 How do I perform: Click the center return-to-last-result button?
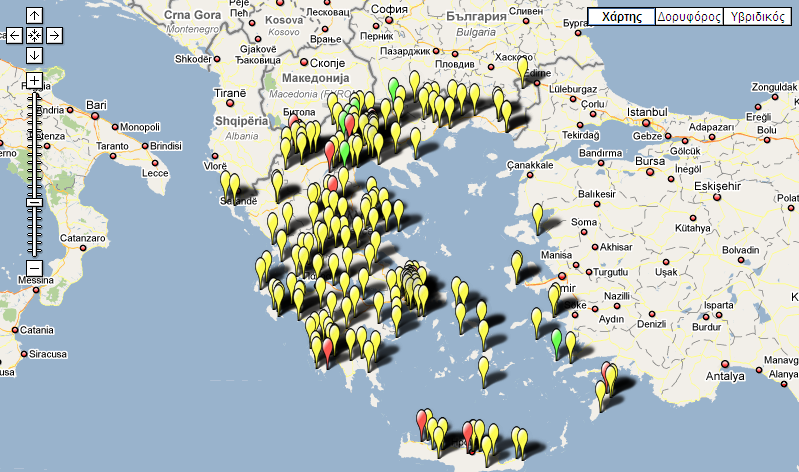click(34, 36)
